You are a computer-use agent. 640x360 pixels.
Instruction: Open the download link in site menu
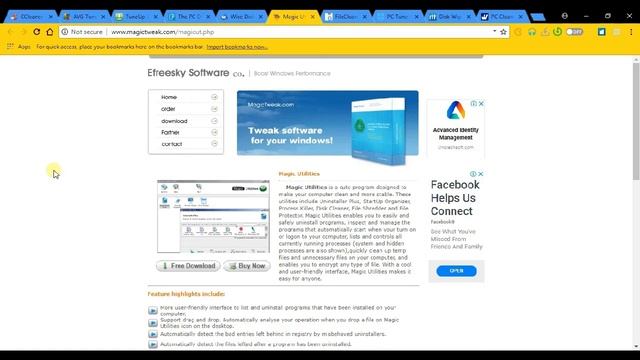(174, 121)
